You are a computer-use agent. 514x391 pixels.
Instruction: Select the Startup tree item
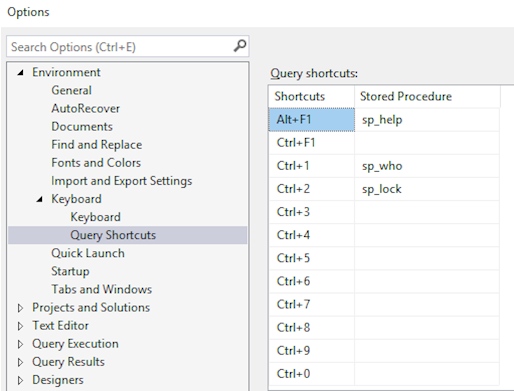click(70, 271)
